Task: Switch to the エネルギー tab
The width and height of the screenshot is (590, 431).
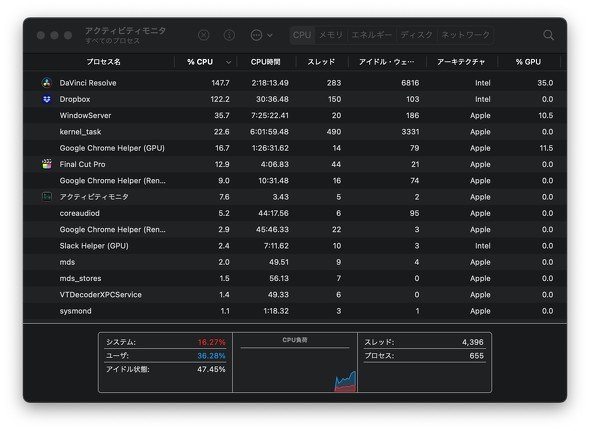Action: [371, 35]
